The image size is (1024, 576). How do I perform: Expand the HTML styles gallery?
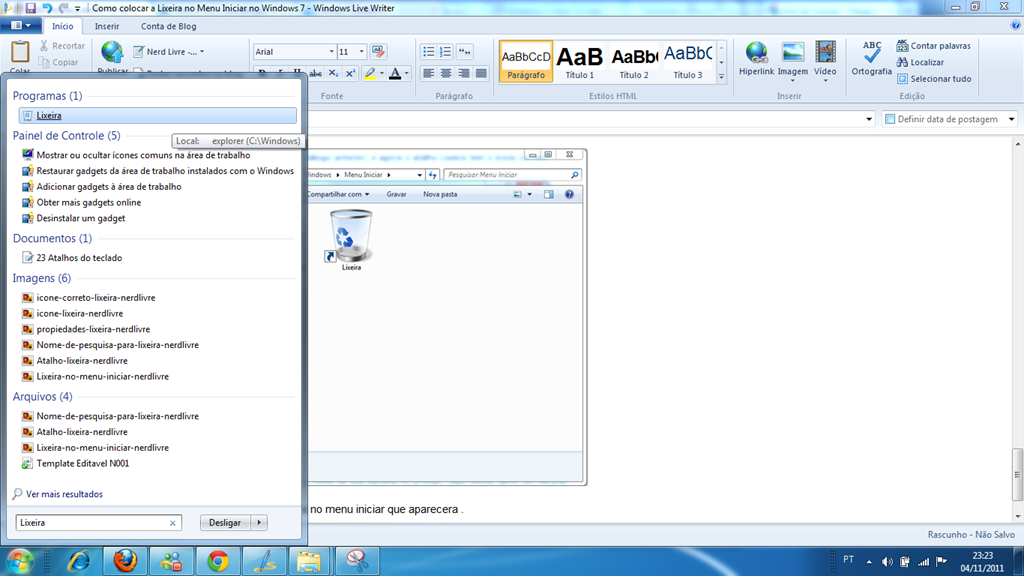[x=721, y=76]
